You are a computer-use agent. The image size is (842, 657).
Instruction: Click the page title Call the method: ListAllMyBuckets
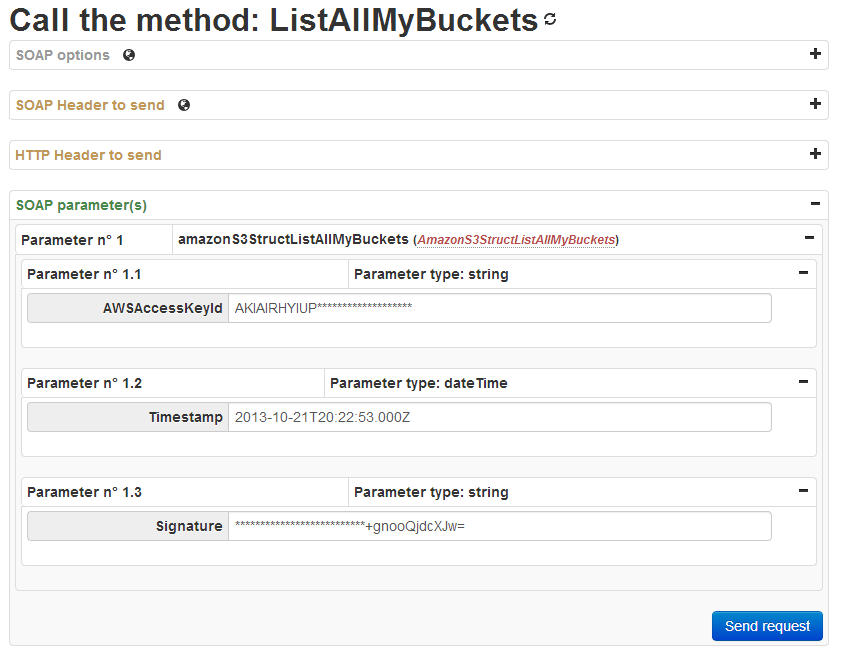click(x=274, y=20)
